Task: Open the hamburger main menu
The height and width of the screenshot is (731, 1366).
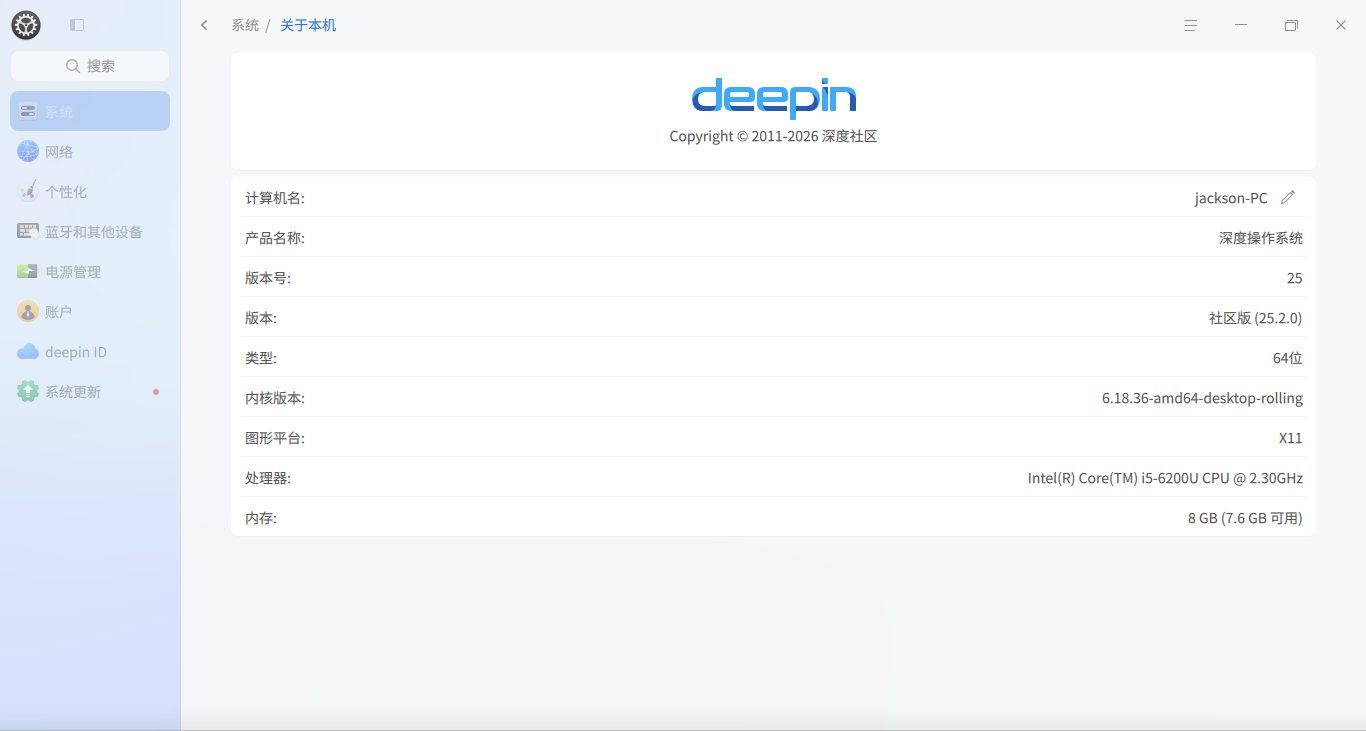Action: pos(1191,25)
